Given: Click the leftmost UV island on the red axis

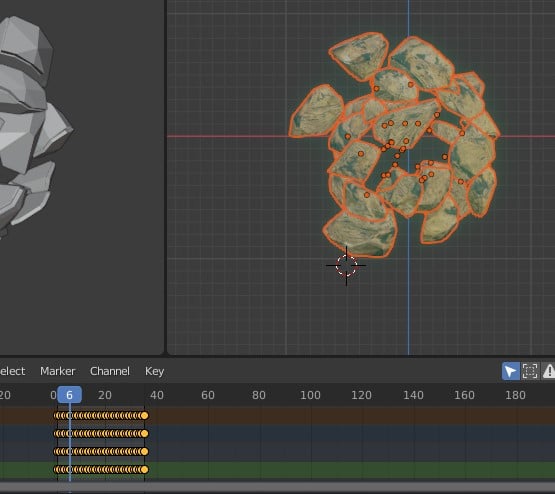Looking at the screenshot, I should [x=315, y=111].
